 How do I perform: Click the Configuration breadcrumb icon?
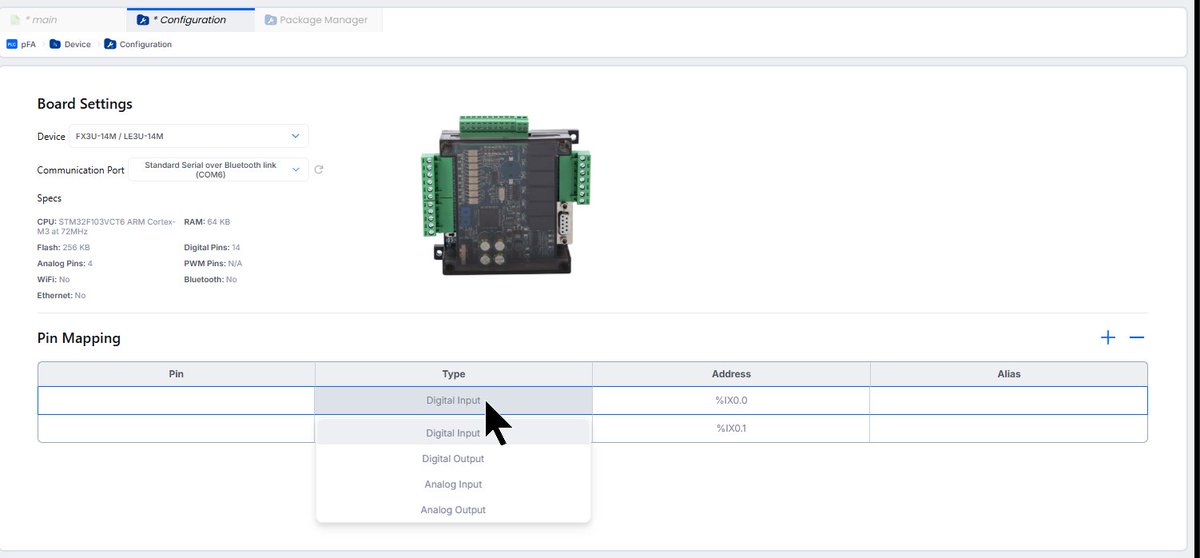pos(110,44)
